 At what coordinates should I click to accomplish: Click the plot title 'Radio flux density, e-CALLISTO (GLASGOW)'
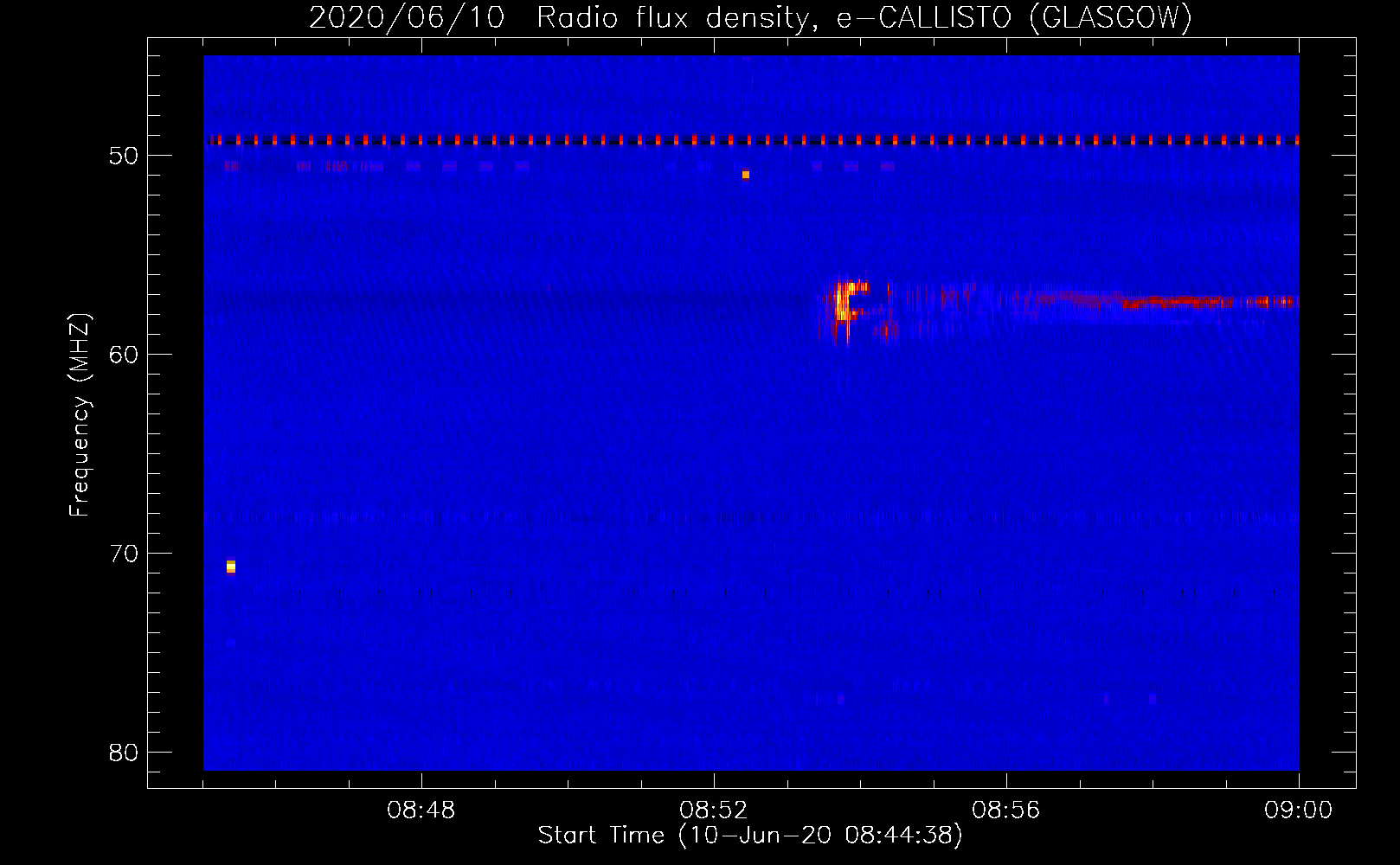pos(864,18)
